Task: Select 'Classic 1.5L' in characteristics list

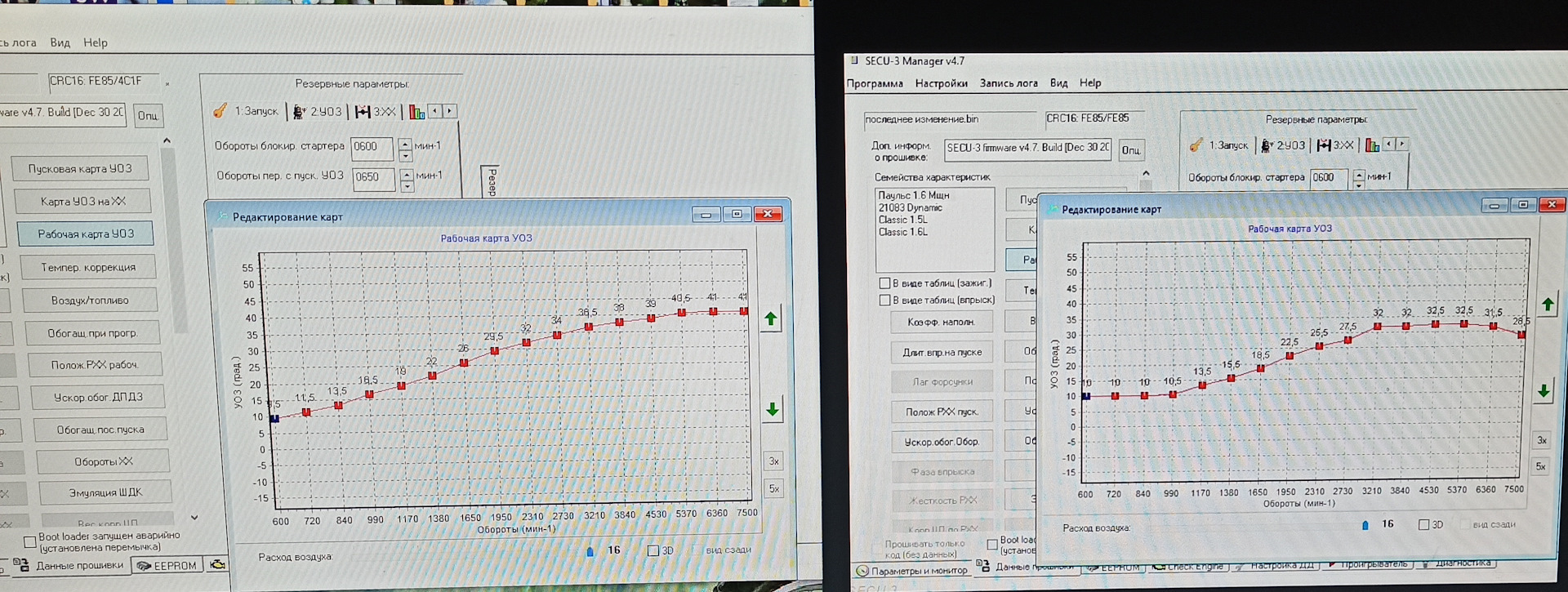Action: [x=902, y=220]
